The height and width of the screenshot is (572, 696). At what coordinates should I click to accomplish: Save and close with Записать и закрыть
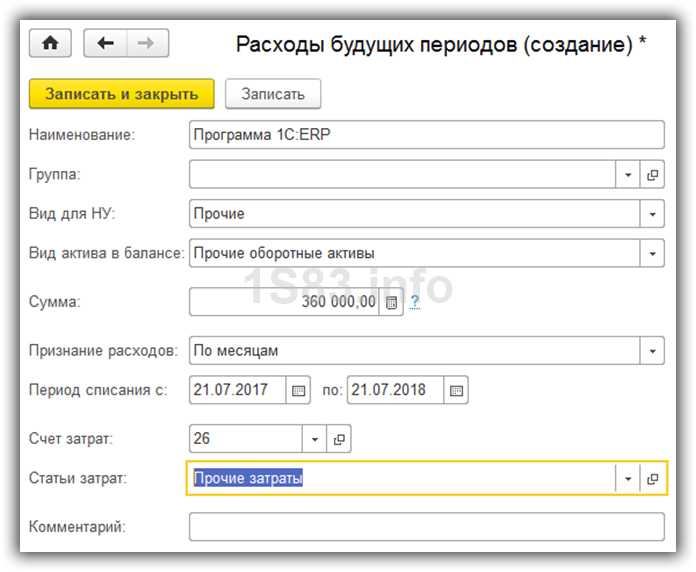[x=122, y=94]
